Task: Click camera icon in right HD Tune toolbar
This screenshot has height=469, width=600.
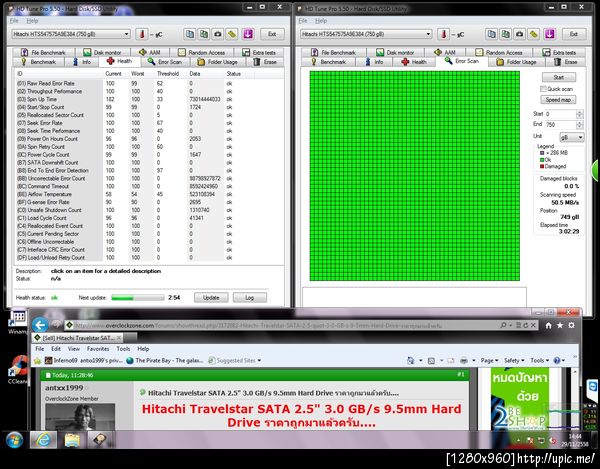Action: click(x=519, y=34)
